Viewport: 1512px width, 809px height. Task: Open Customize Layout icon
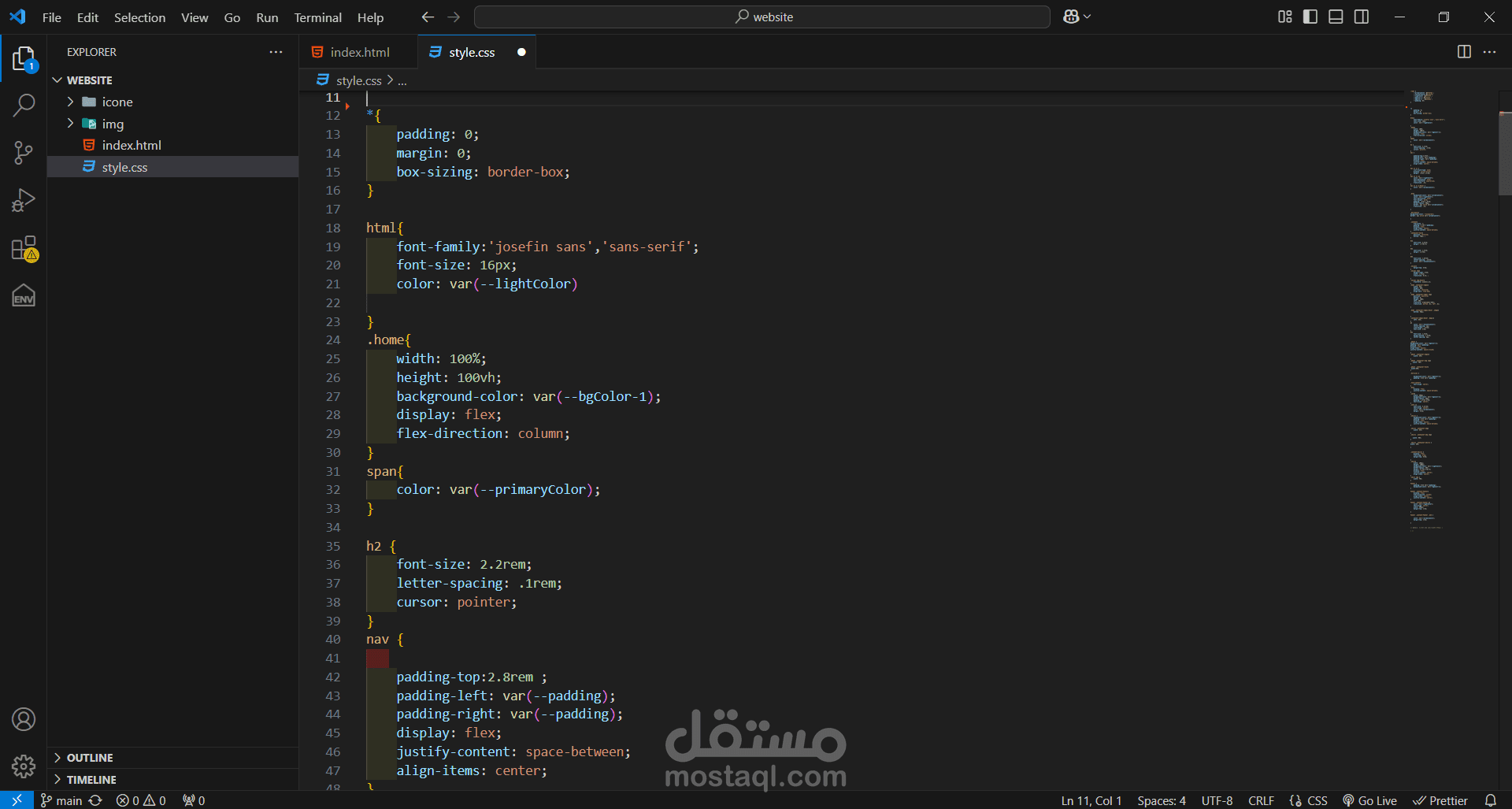(1285, 17)
